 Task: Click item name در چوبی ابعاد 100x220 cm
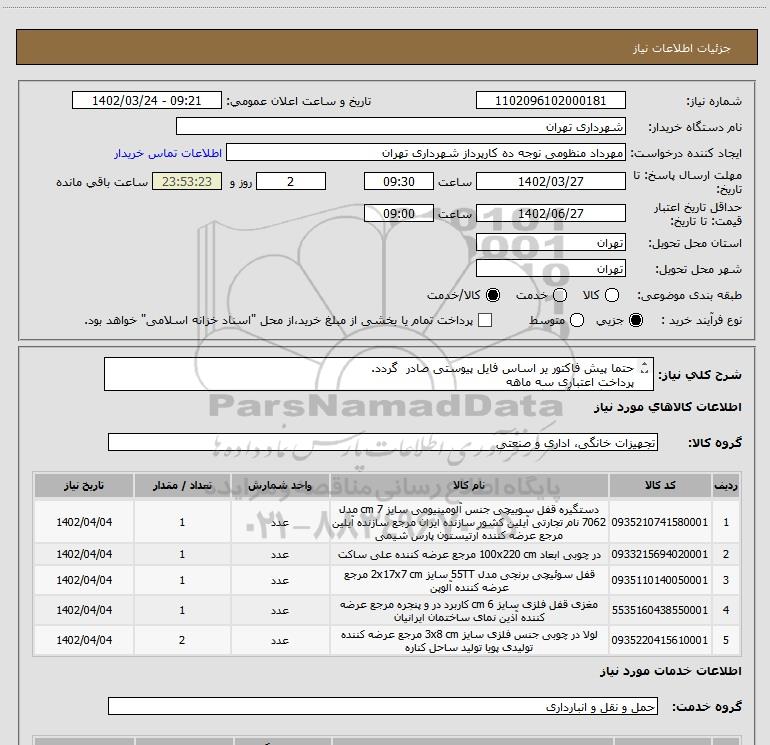tap(469, 554)
